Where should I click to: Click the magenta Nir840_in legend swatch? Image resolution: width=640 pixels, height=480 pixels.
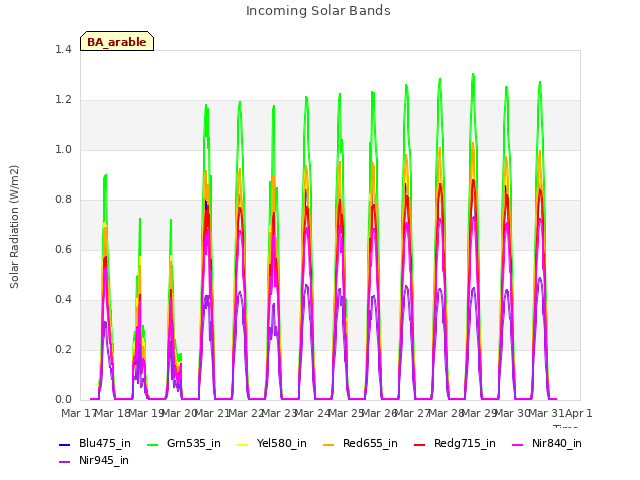[518, 444]
